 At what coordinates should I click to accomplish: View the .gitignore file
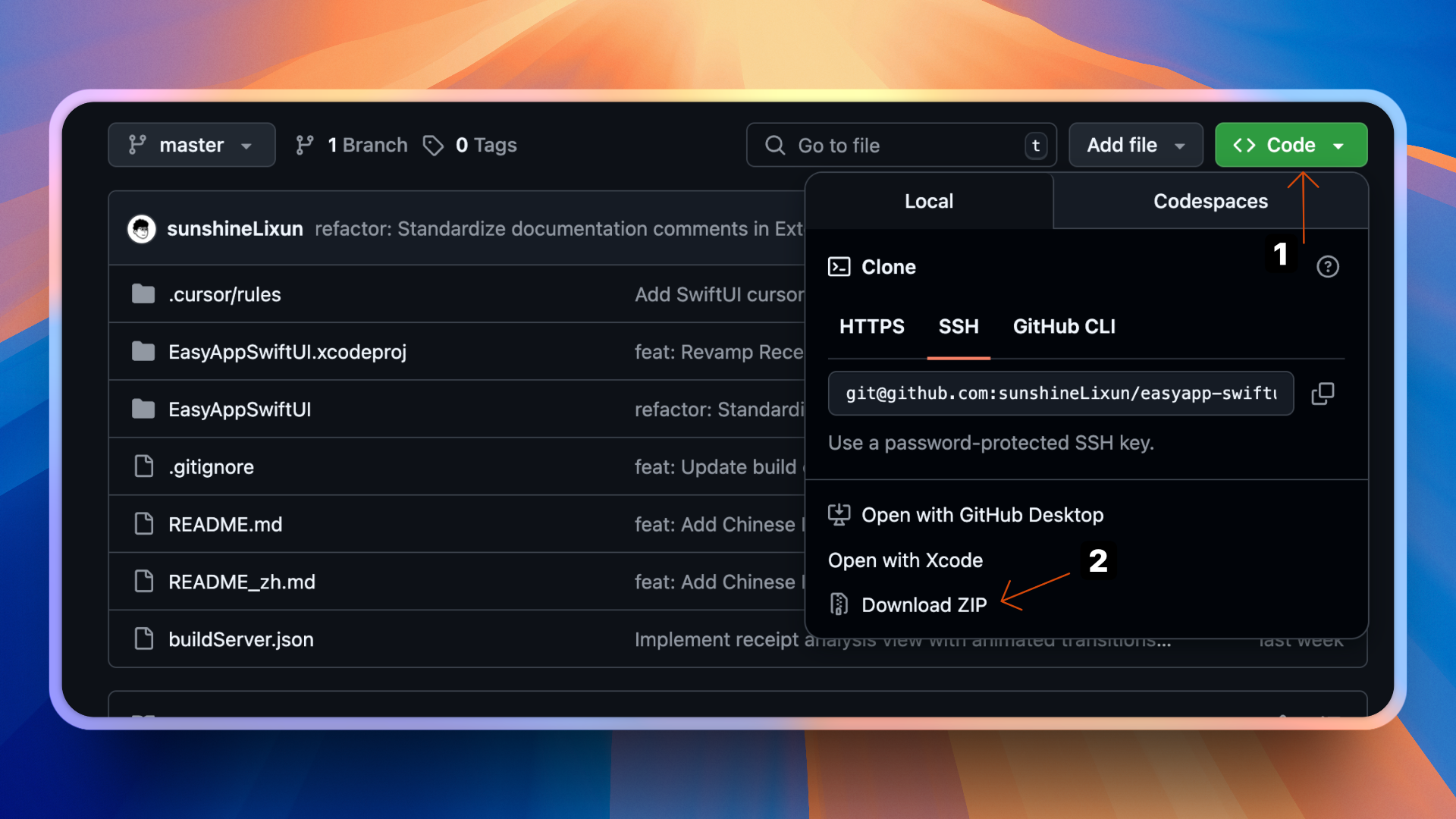(211, 466)
